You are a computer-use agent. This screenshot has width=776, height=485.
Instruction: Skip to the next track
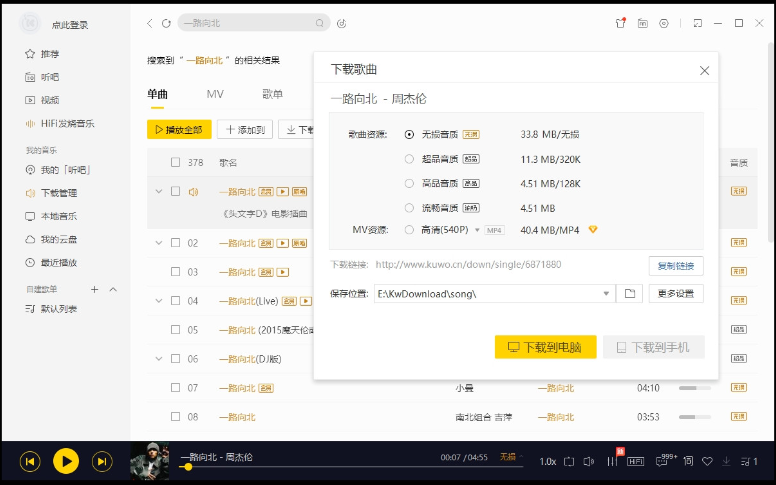click(102, 462)
